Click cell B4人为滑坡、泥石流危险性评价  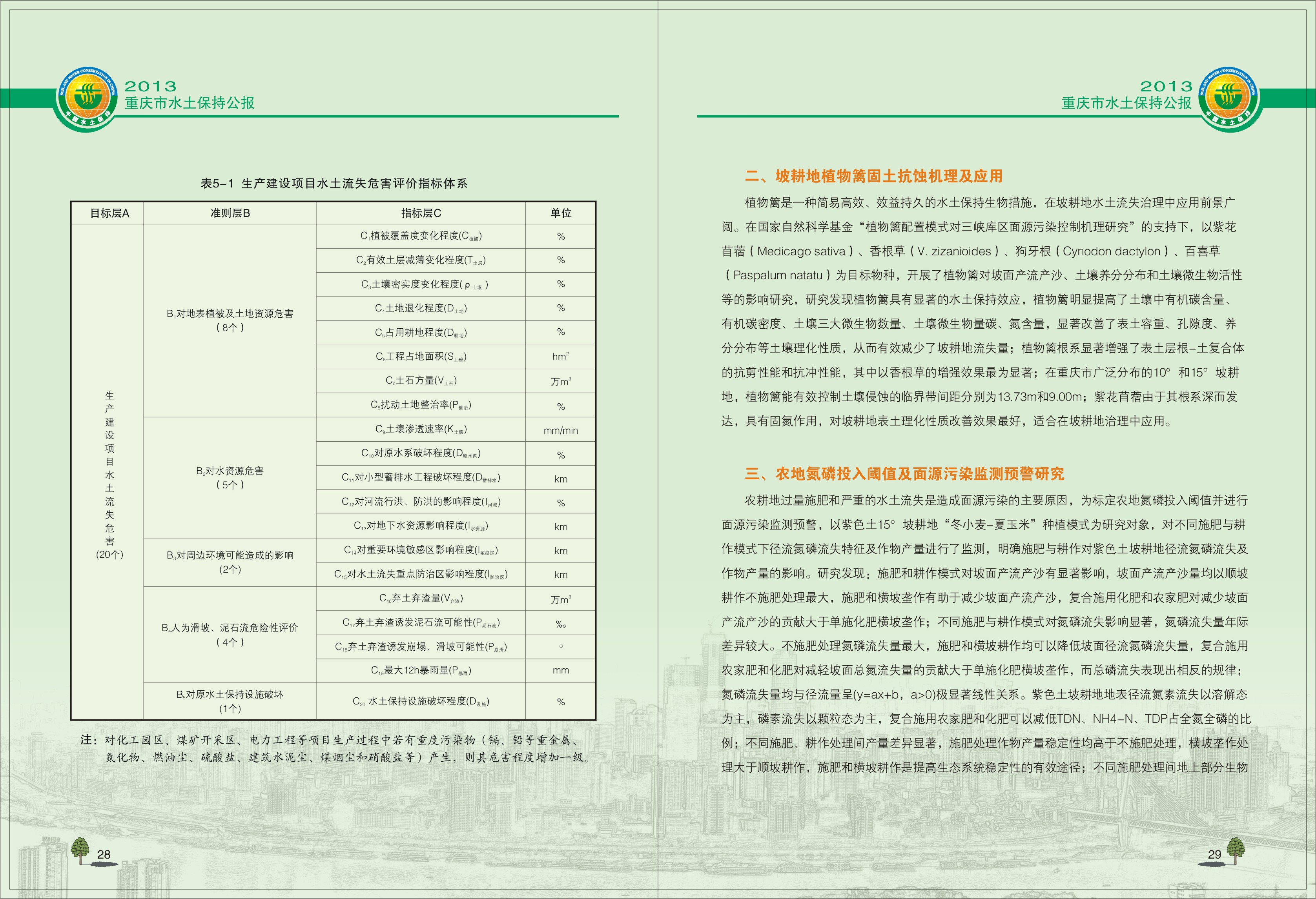coord(230,634)
